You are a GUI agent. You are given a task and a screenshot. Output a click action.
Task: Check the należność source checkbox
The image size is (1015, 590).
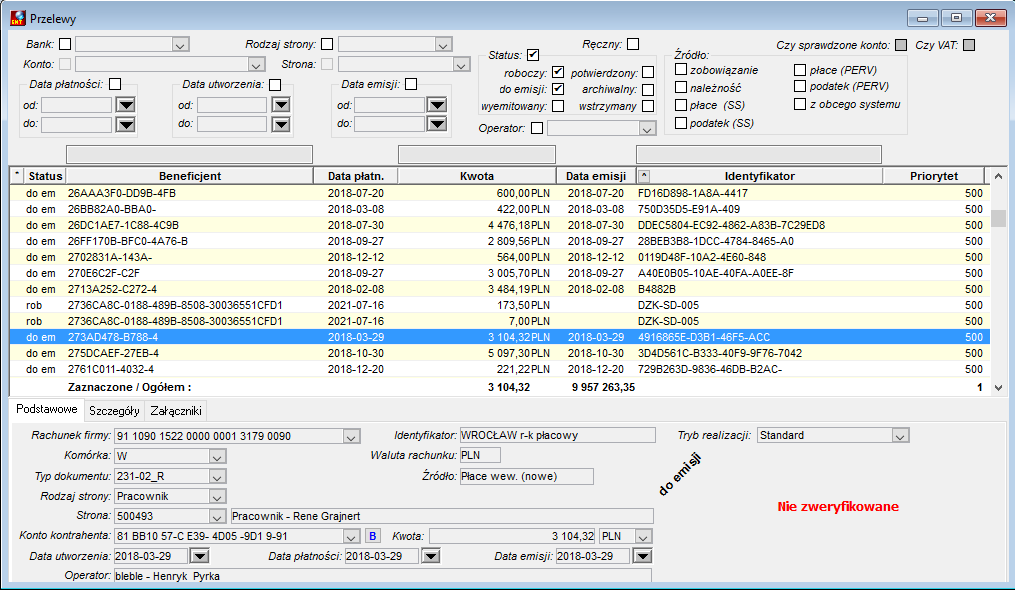[681, 87]
